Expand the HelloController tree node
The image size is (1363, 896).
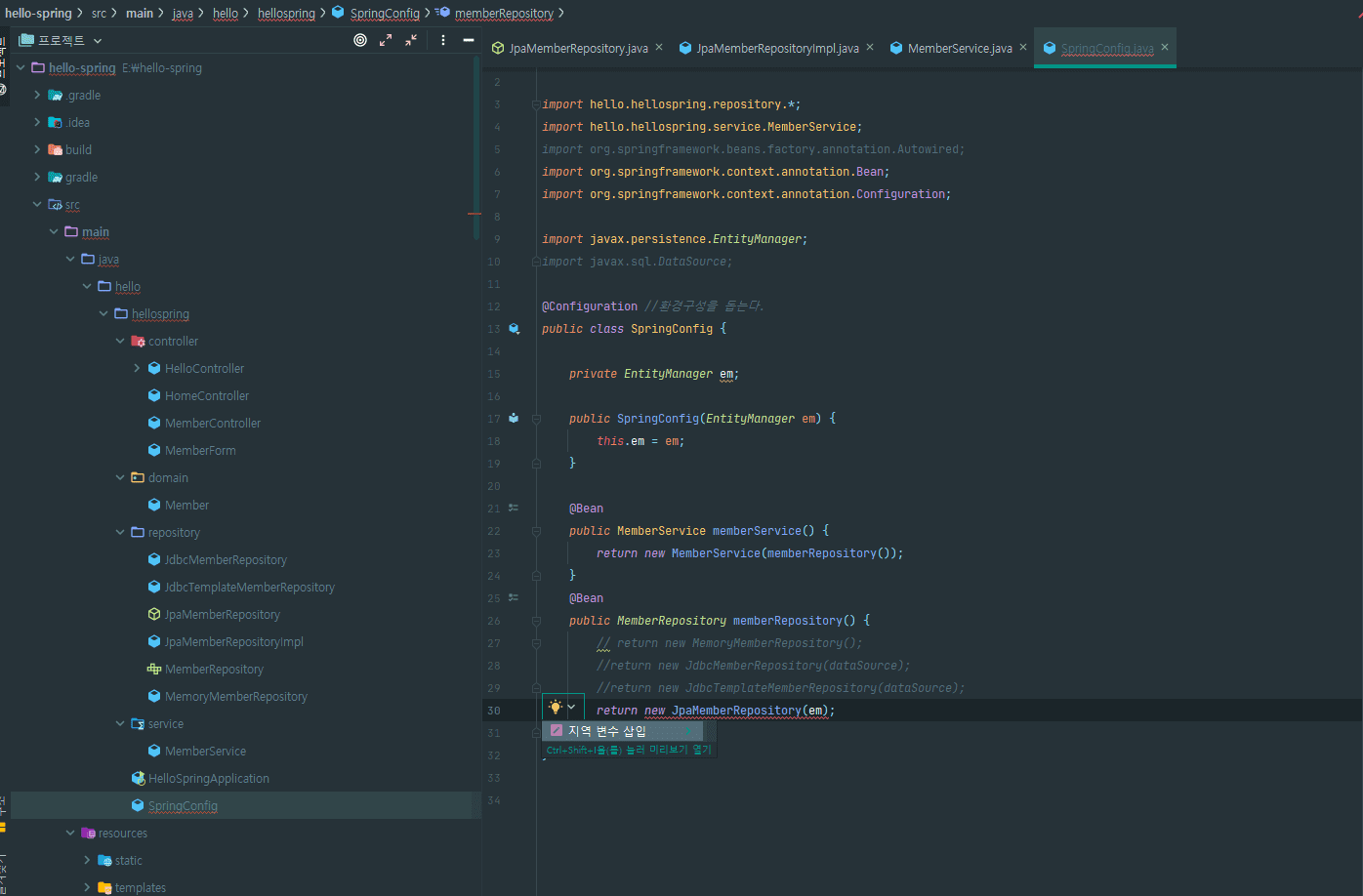137,368
